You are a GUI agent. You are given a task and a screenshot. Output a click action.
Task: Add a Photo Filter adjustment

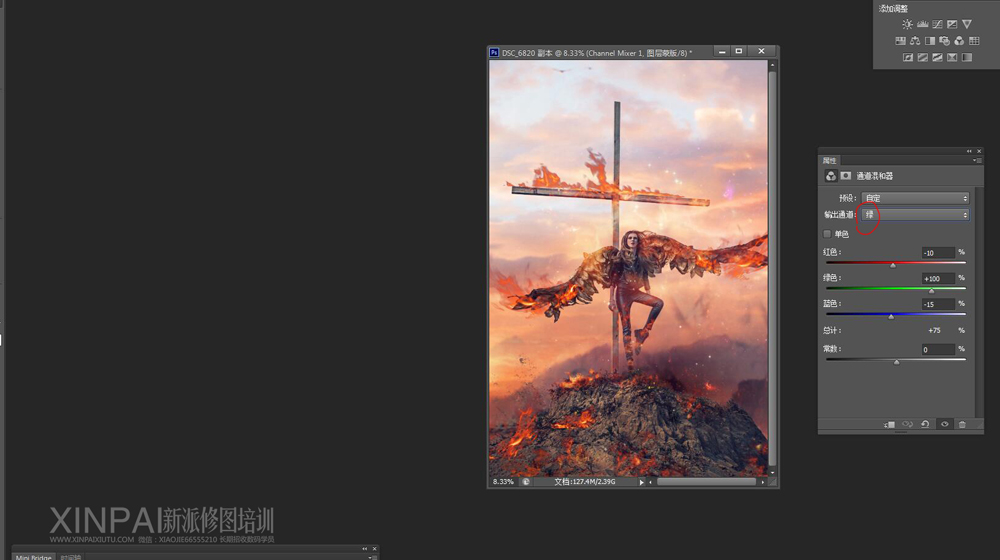coord(944,41)
